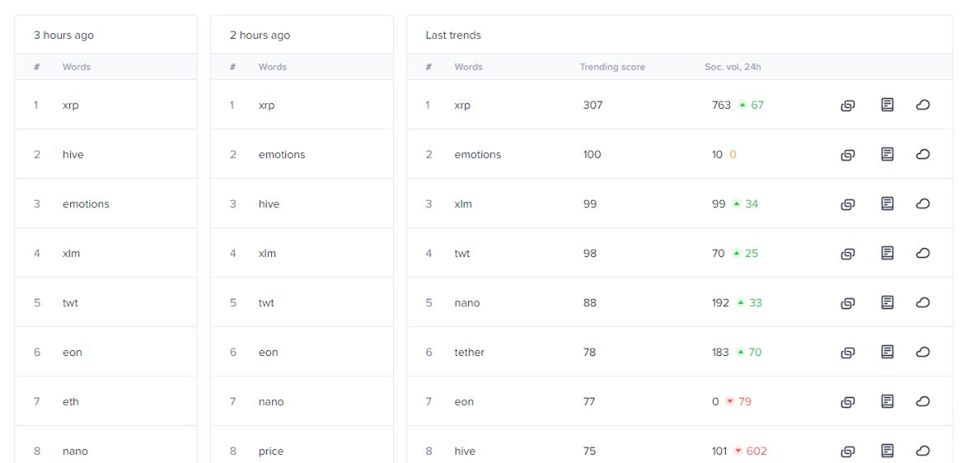Click 'price' in the 2 hours ago list

(271, 451)
